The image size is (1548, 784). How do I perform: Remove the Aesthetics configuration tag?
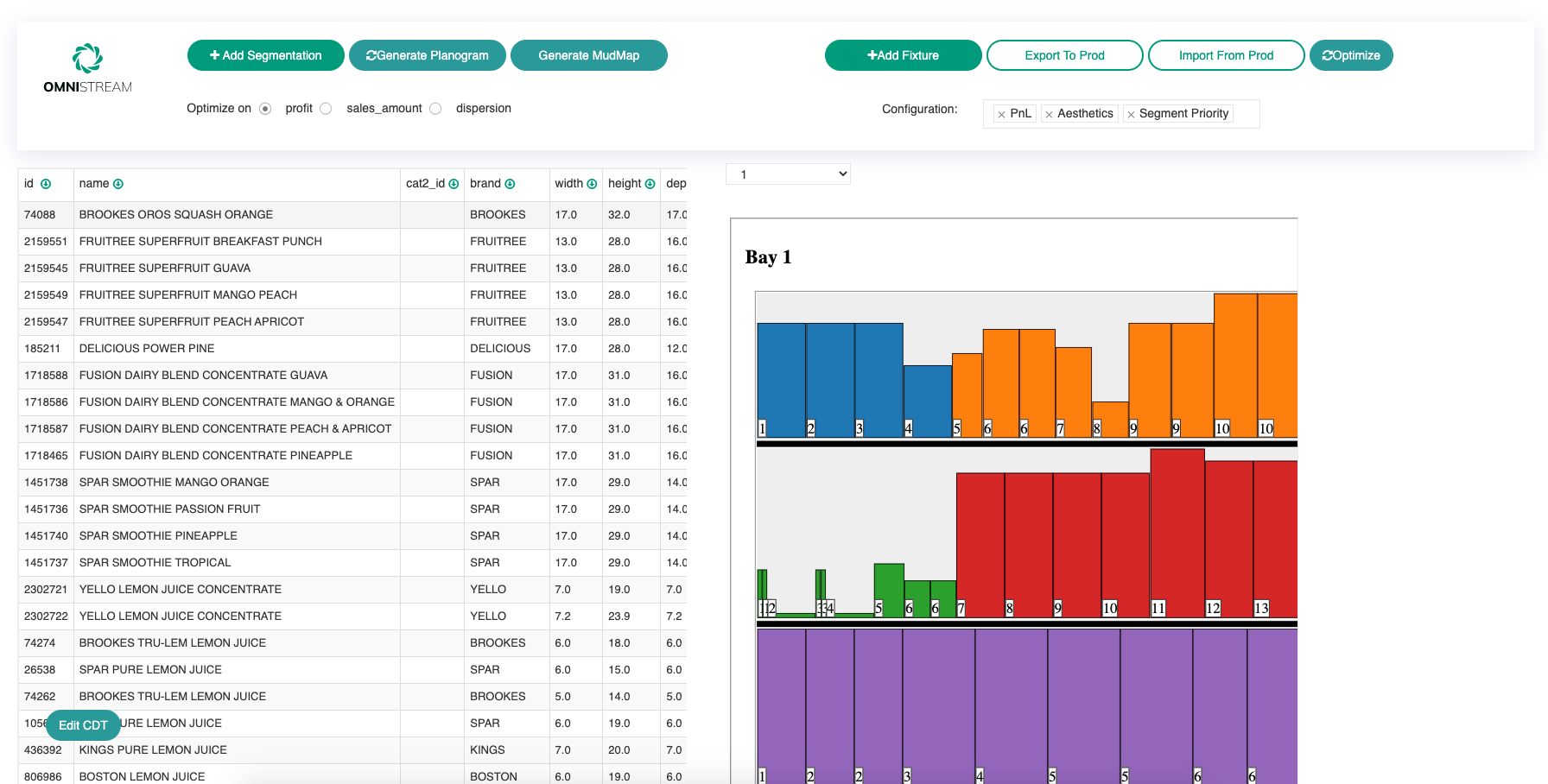1049,114
